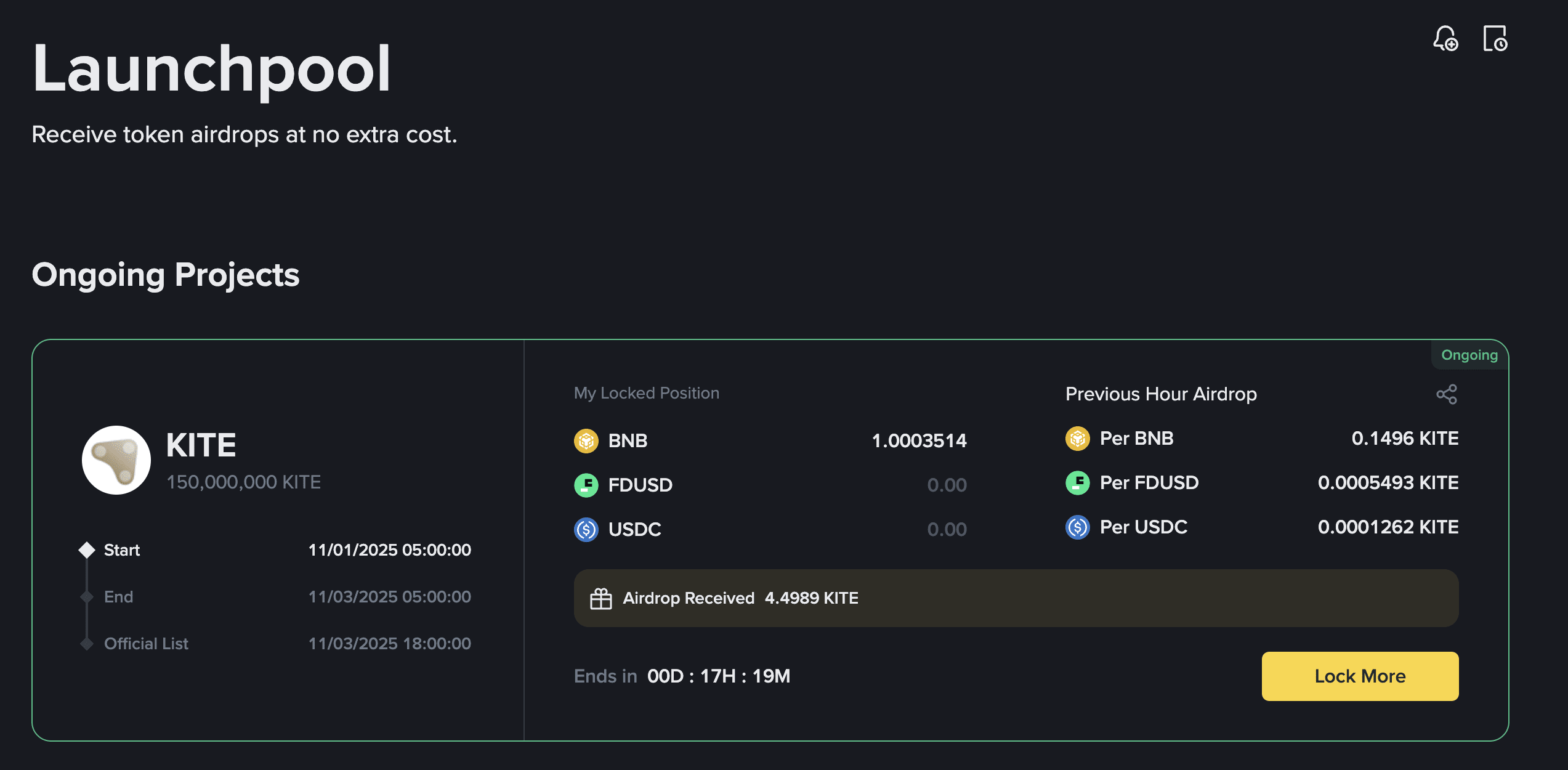Screen dimensions: 1568x770
Task: Click the Airdrop Received 4.4989 KITE bar
Action: pos(1016,598)
